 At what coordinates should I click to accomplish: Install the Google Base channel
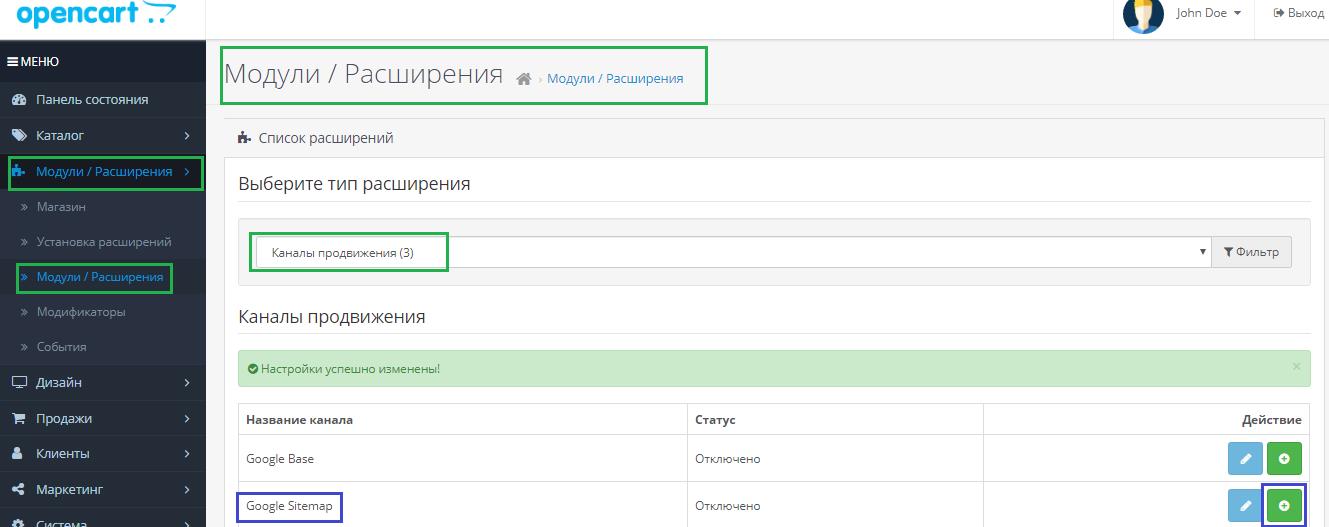(1284, 459)
